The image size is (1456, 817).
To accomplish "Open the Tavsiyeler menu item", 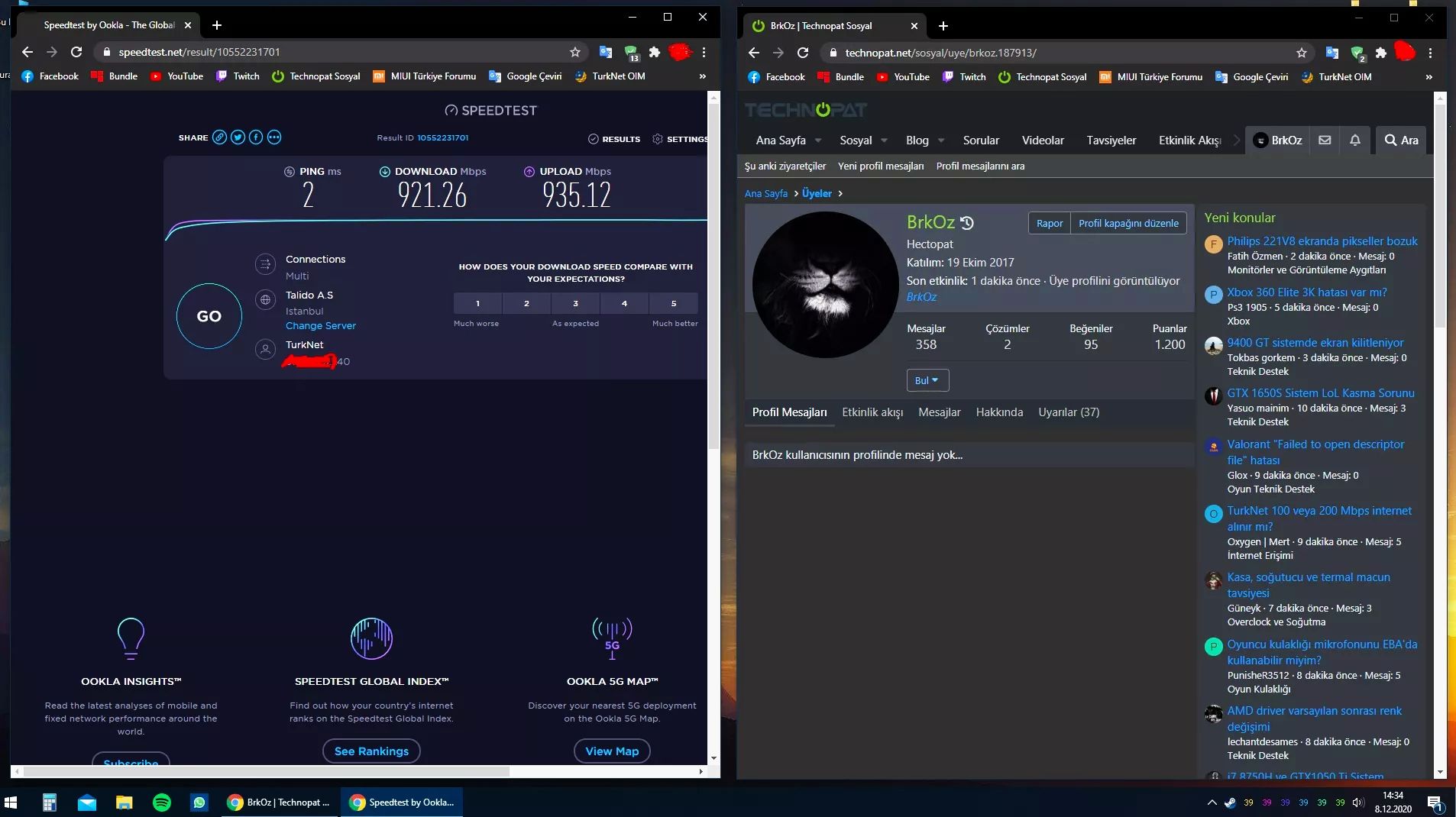I will click(1111, 140).
